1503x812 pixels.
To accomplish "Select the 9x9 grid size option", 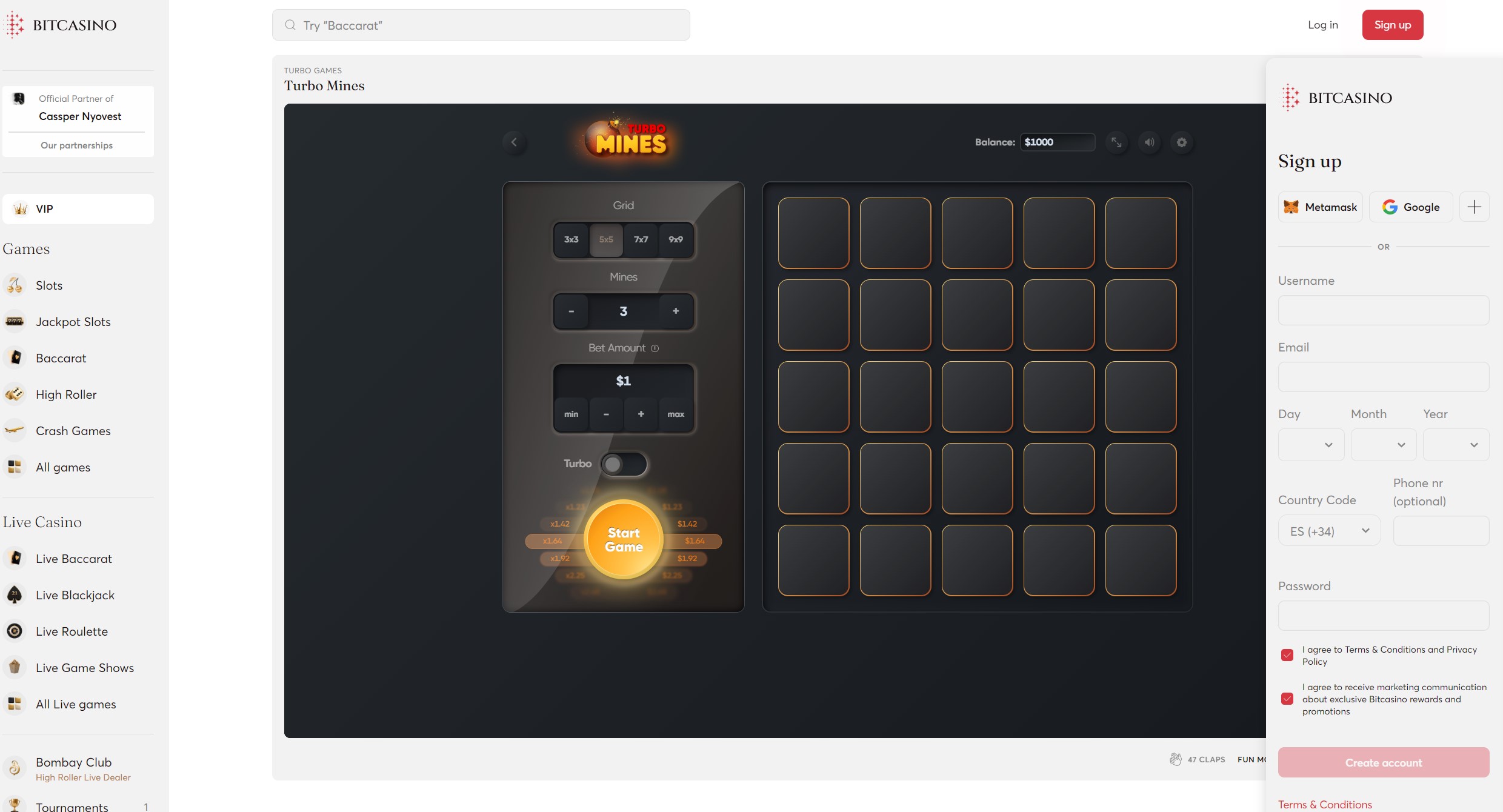I will 676,239.
